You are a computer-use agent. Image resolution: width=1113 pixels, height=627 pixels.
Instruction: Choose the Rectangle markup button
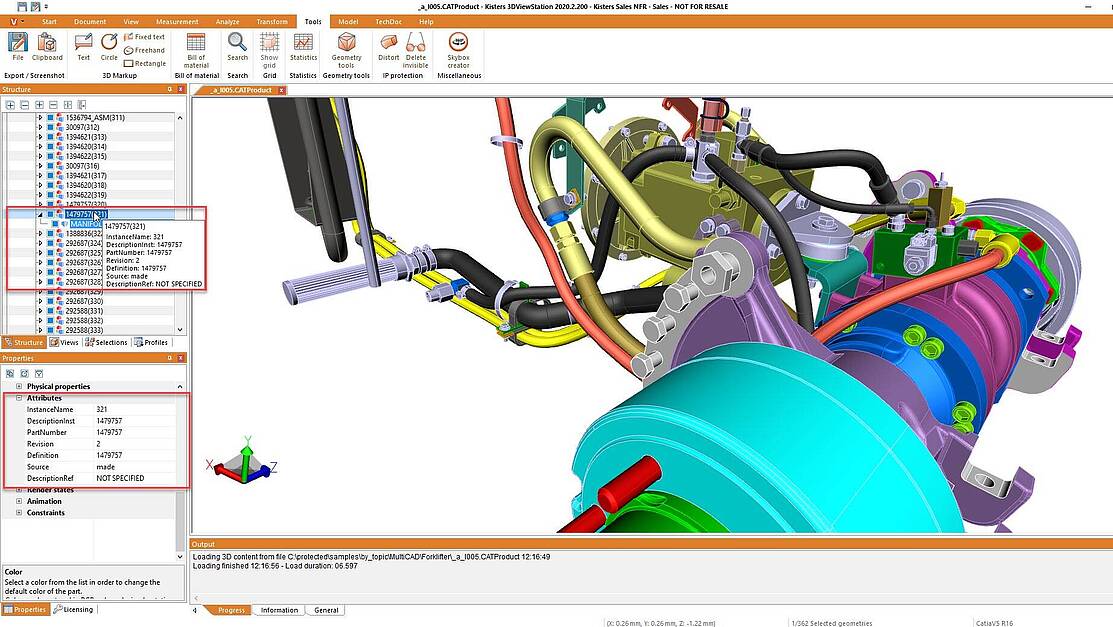coord(145,63)
